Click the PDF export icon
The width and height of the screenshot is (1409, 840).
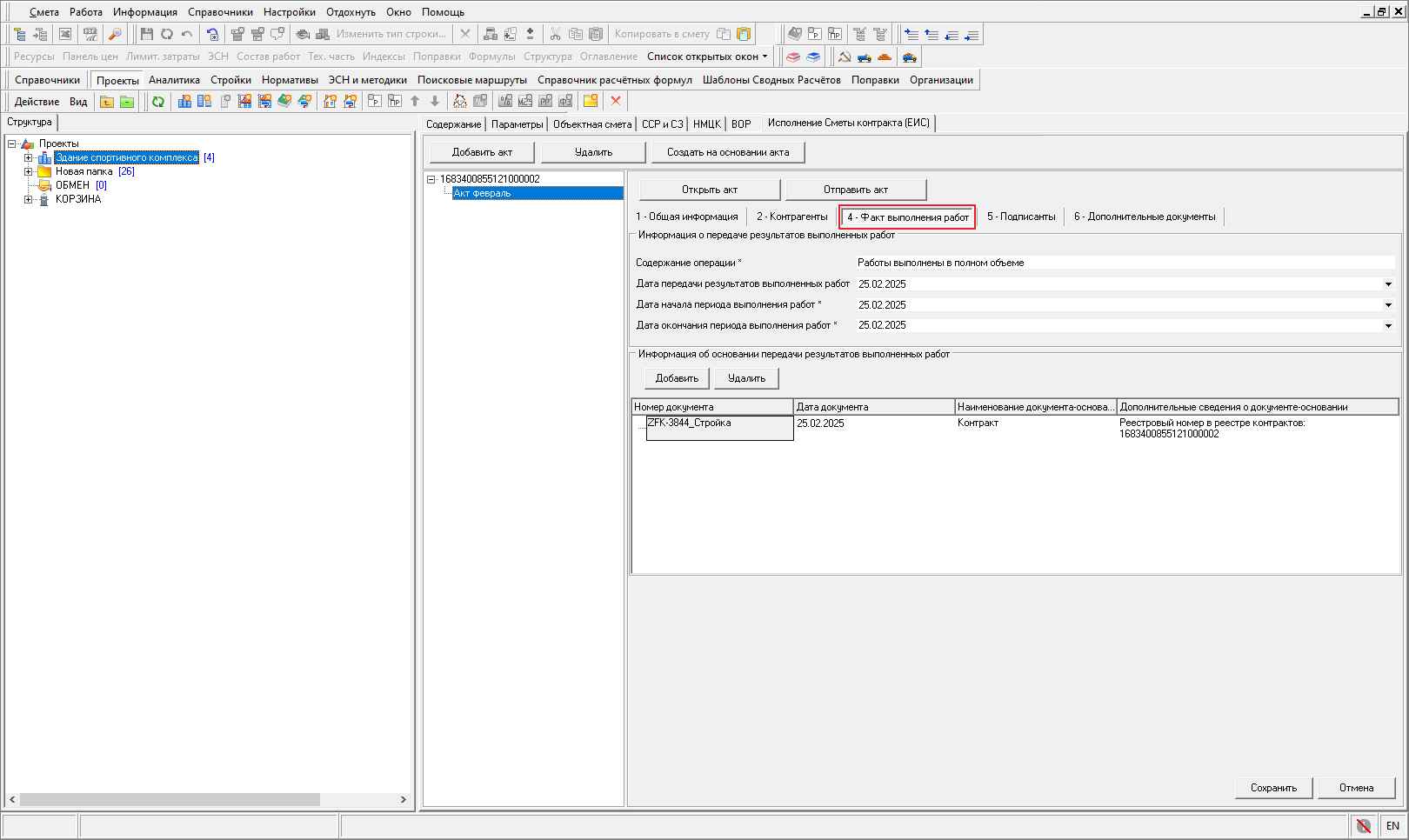(90, 34)
